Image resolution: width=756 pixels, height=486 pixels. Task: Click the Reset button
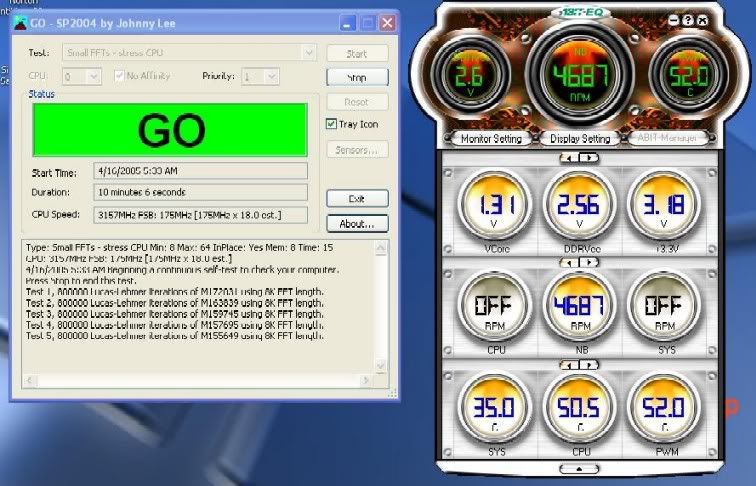point(357,102)
